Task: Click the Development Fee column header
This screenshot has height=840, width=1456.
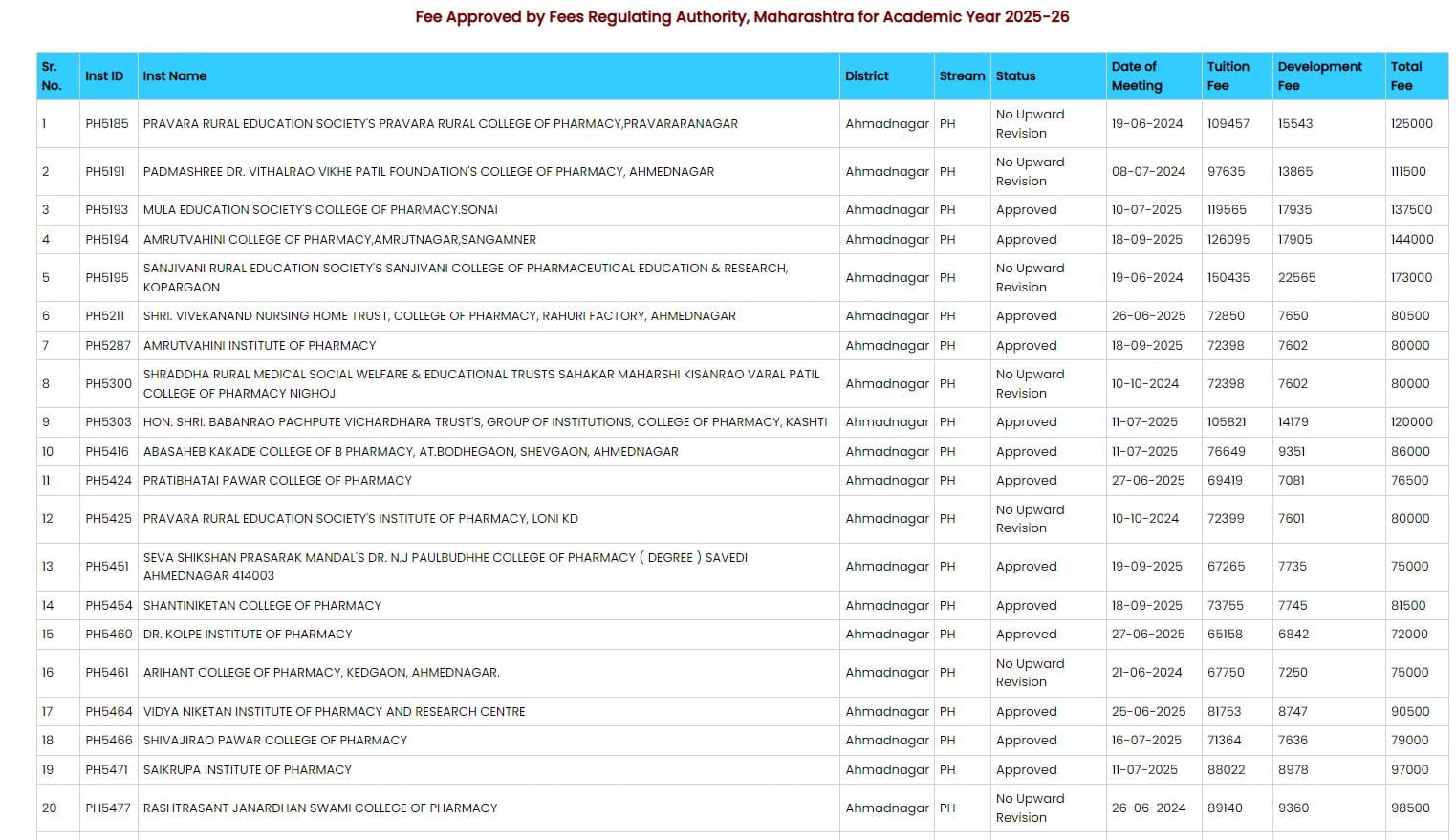Action: tap(1319, 76)
